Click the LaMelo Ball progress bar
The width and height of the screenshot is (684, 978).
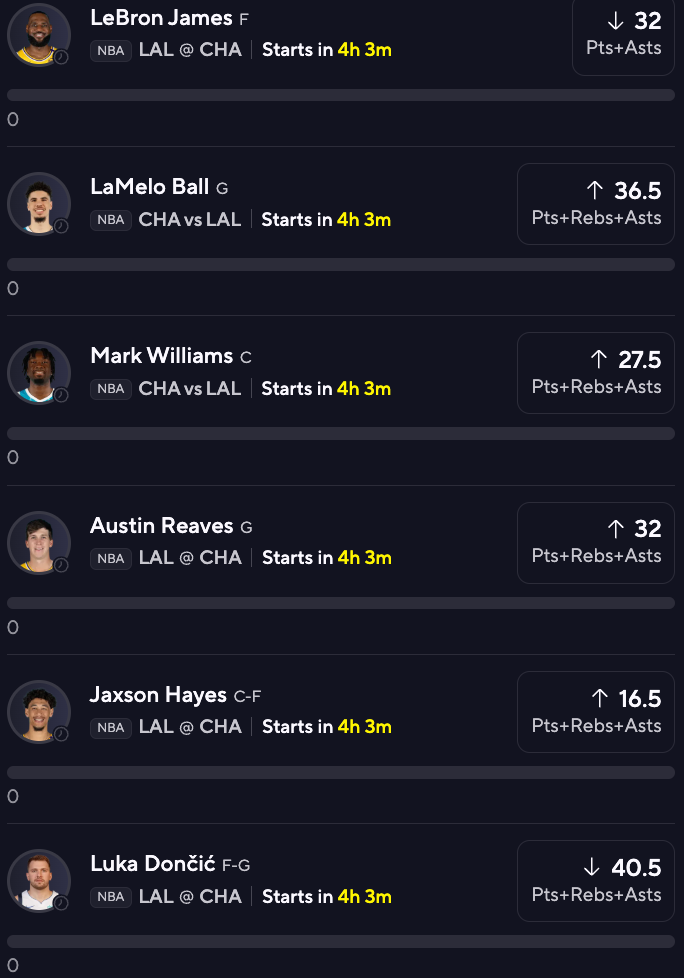coord(341,265)
